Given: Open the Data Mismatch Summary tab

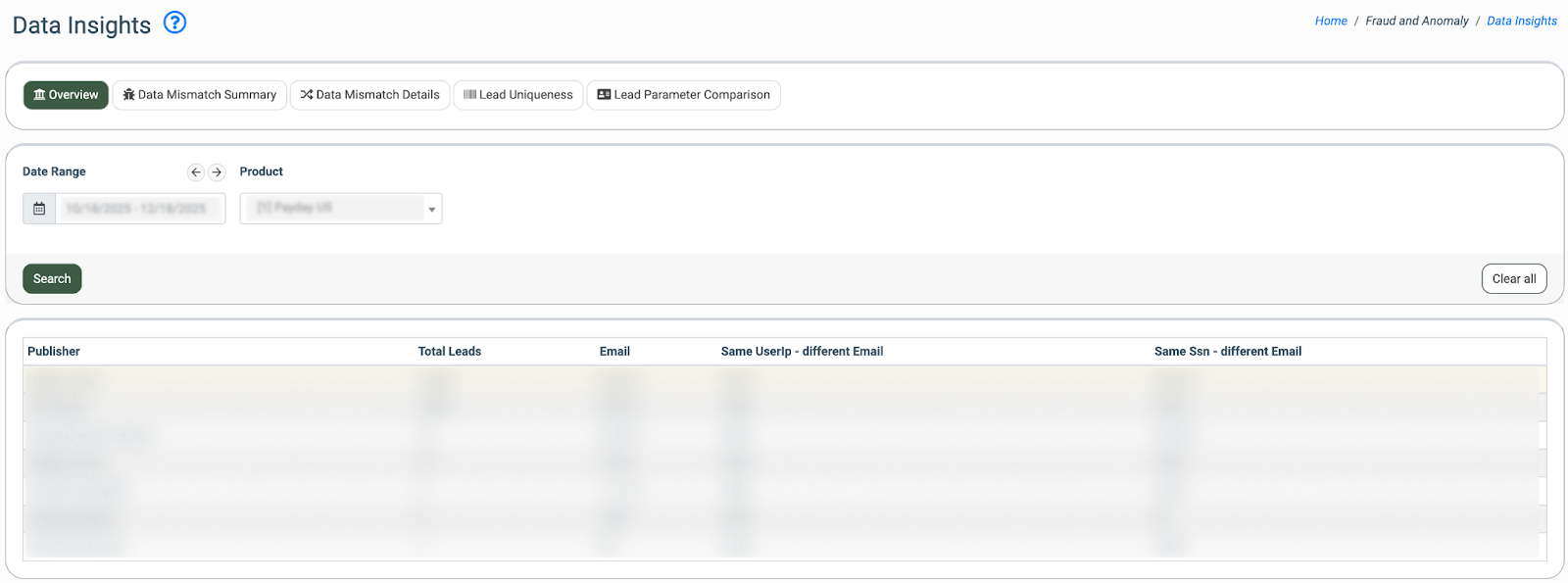Looking at the screenshot, I should point(200,95).
